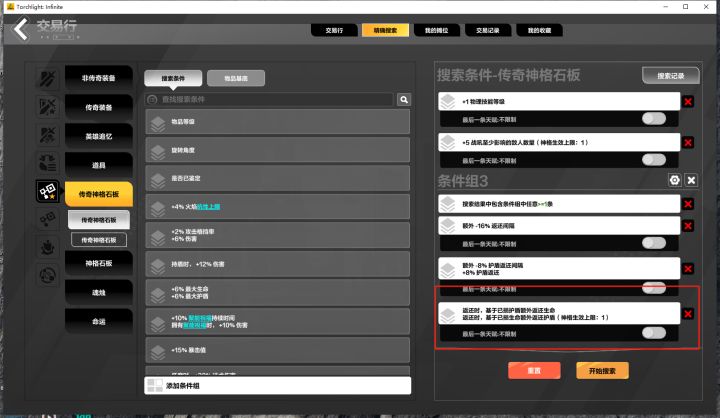Open 条件组3 gear settings
The width and height of the screenshot is (720, 418).
click(674, 180)
